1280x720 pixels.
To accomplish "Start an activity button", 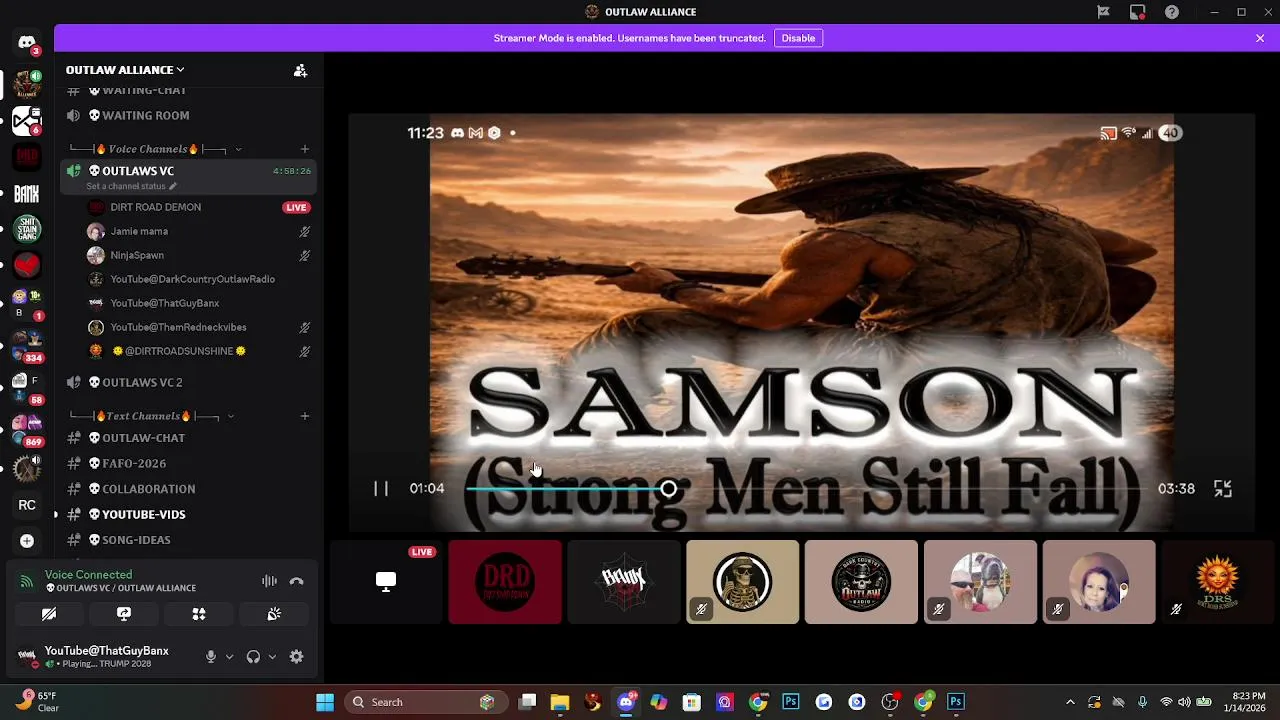I will click(x=199, y=614).
